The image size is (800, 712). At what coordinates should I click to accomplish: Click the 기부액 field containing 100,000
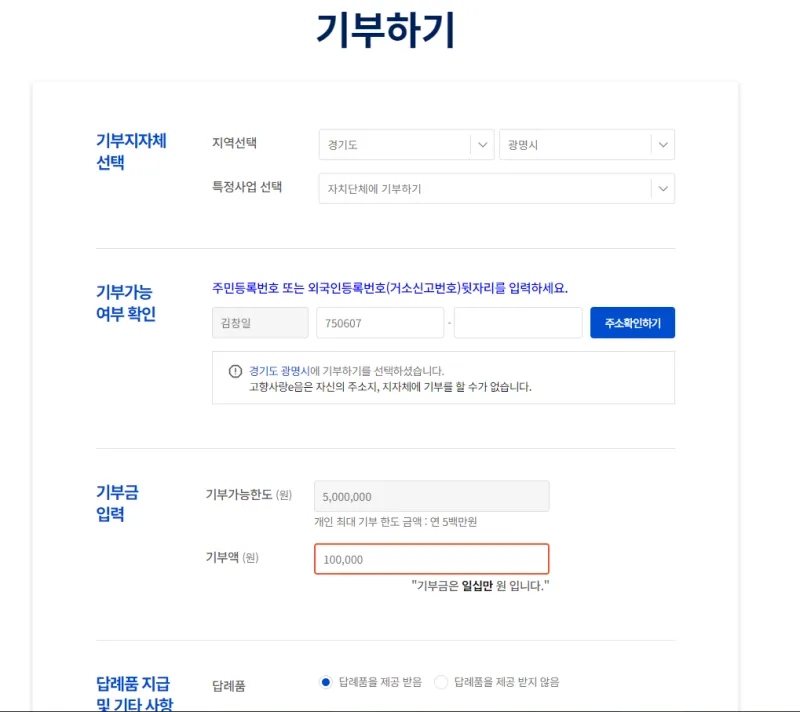pyautogui.click(x=431, y=559)
